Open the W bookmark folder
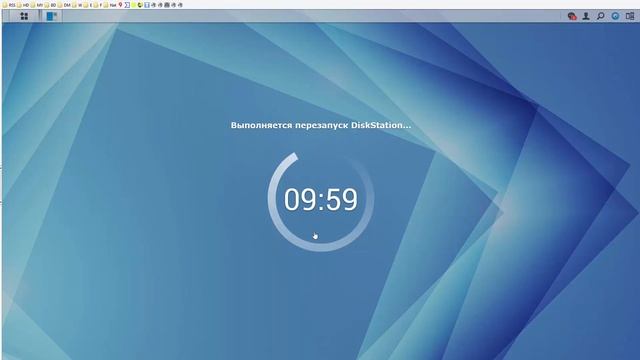Image resolution: width=640 pixels, height=360 pixels. (x=77, y=5)
